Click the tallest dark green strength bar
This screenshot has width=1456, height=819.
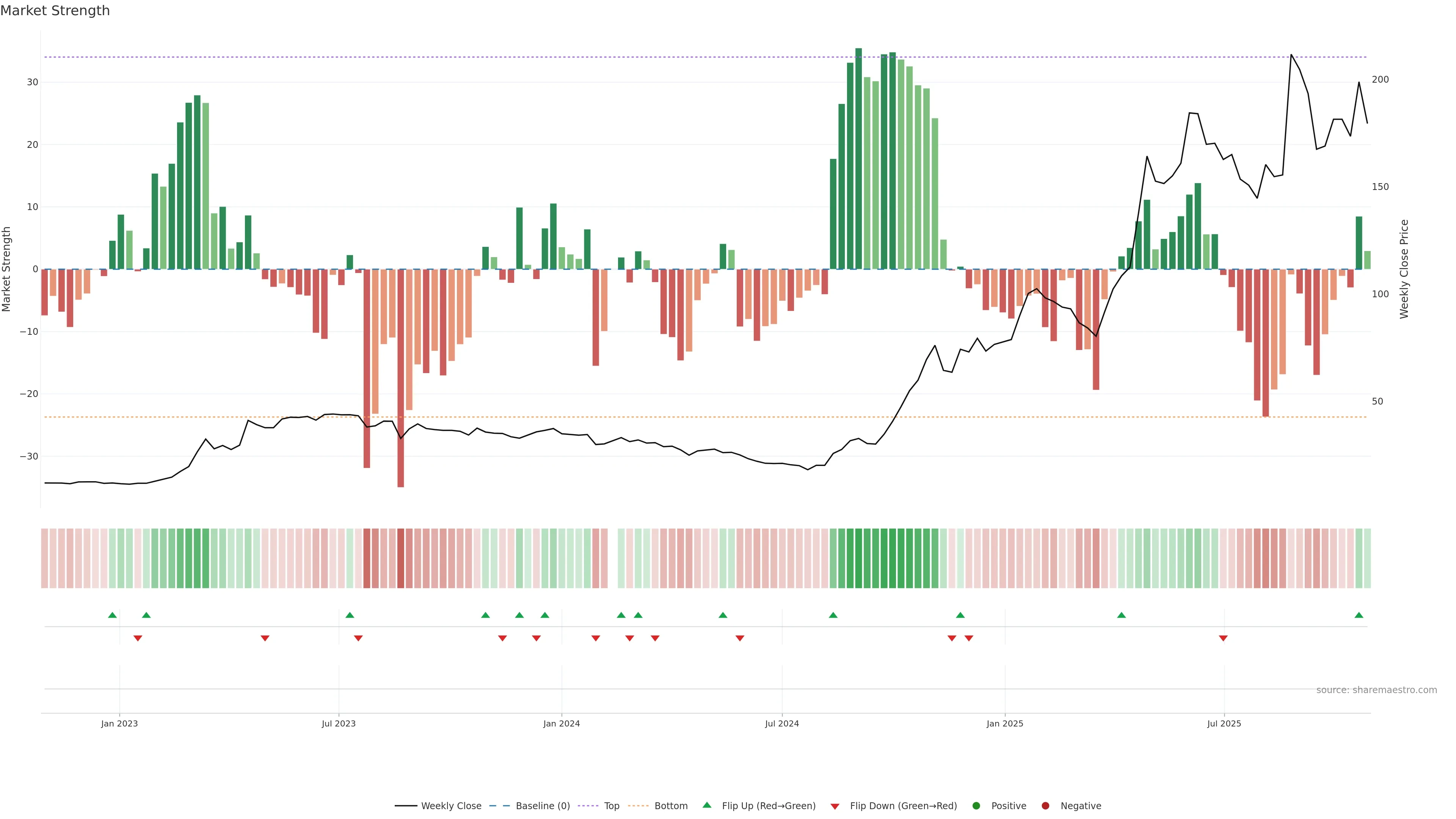(858, 158)
